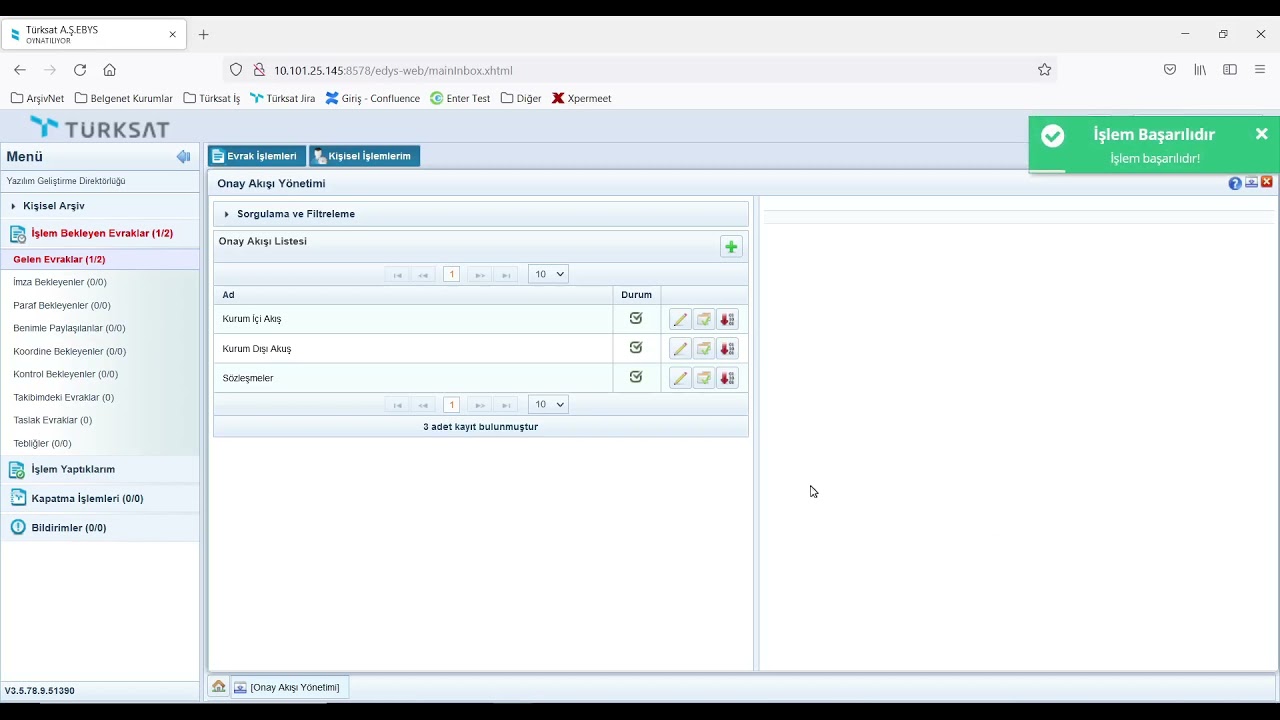Viewport: 1280px width, 720px height.
Task: Open Evrak İşlemleri menu
Action: tap(256, 156)
